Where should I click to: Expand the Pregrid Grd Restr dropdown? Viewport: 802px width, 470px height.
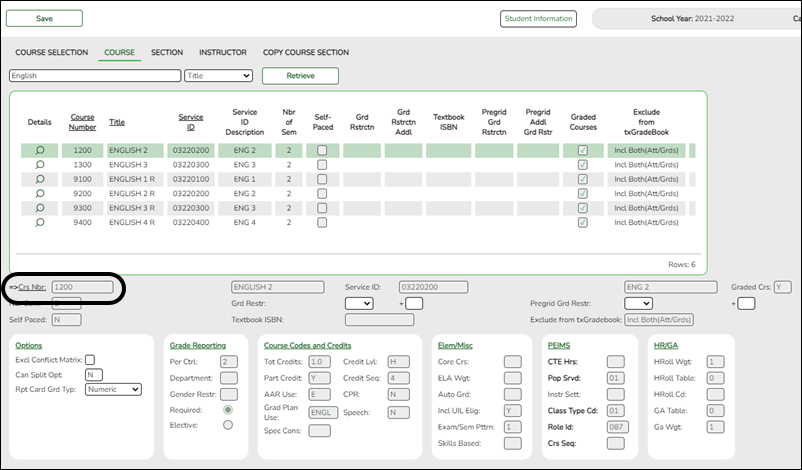click(x=638, y=303)
